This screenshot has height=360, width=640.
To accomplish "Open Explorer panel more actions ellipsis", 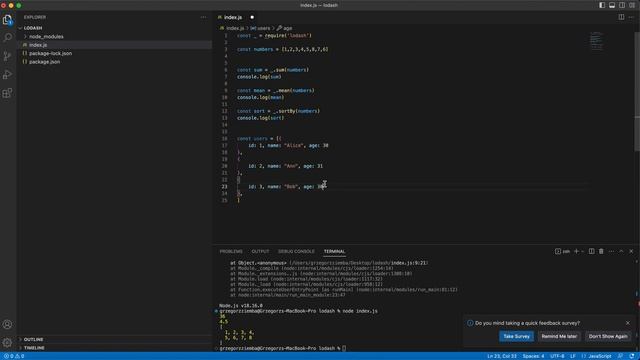I will pyautogui.click(x=203, y=17).
